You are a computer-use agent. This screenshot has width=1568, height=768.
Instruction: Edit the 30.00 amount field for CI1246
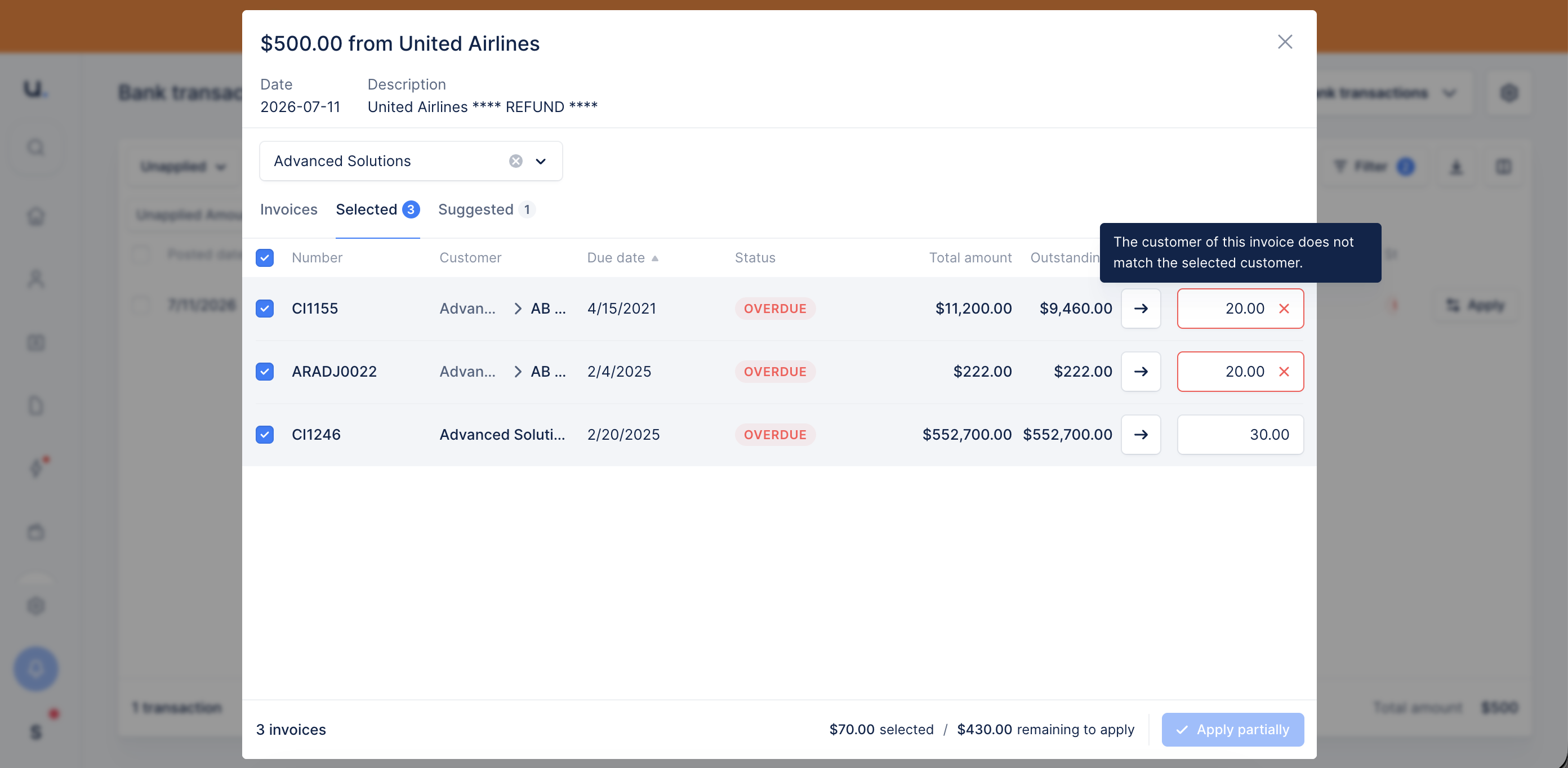[x=1240, y=435]
